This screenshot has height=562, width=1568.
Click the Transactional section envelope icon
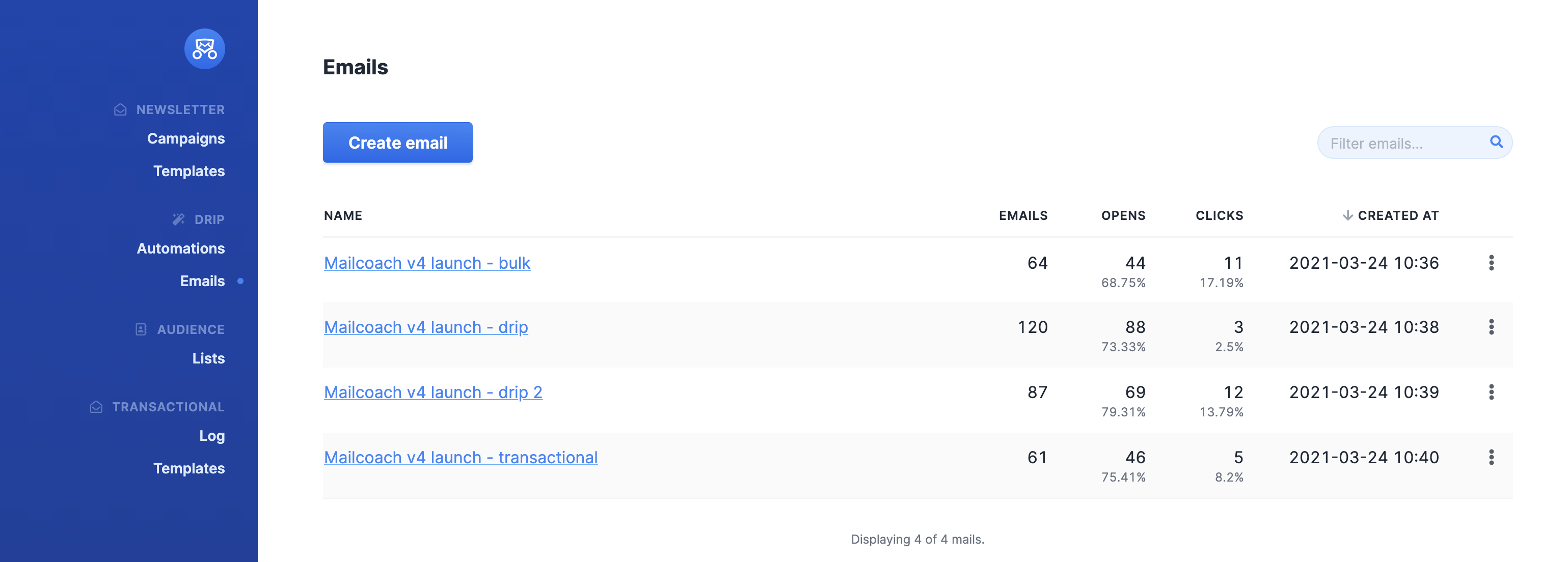(x=96, y=407)
